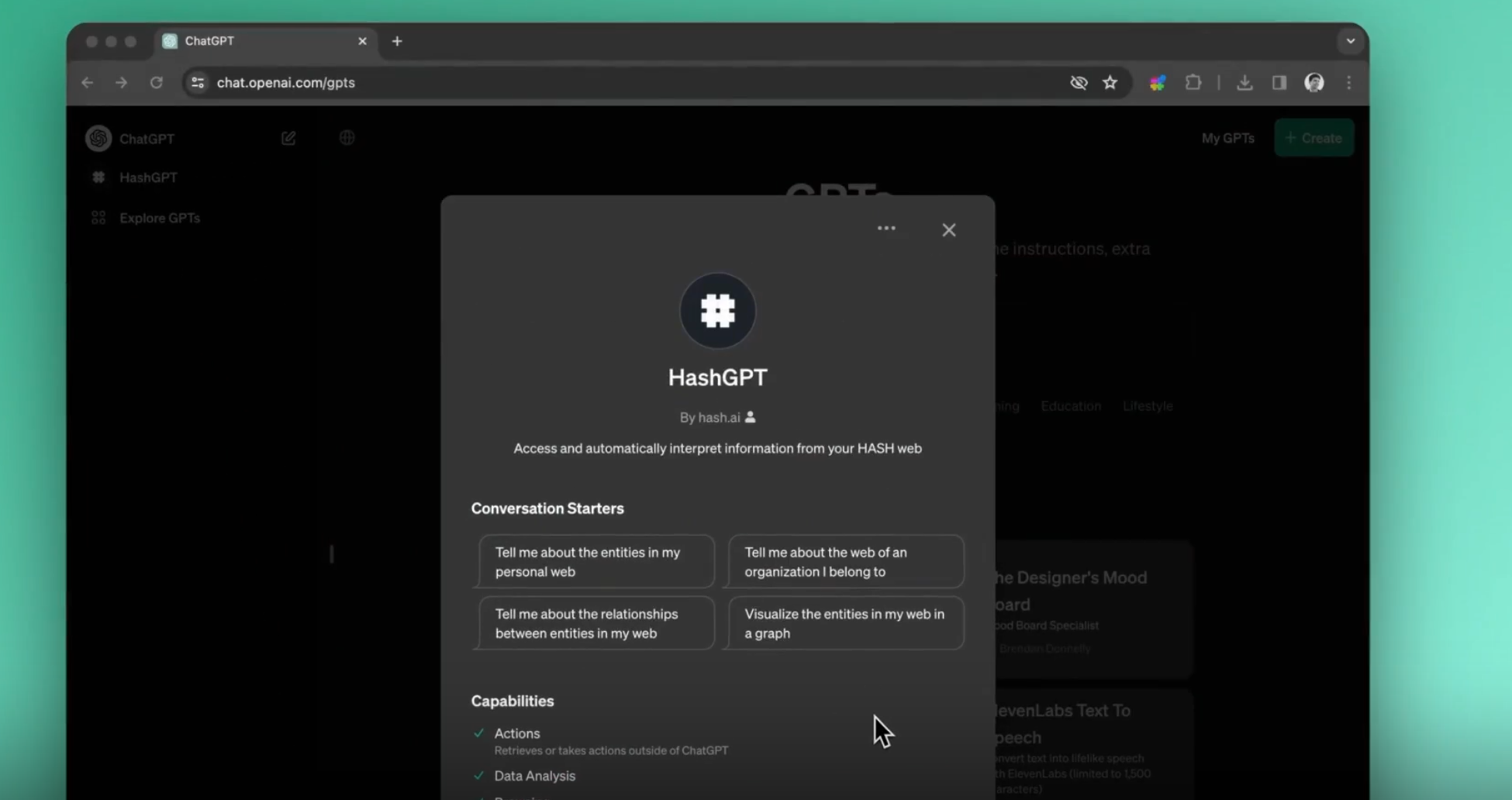Image resolution: width=1512 pixels, height=800 pixels.
Task: Click the site info icon beside URL
Action: (x=198, y=82)
